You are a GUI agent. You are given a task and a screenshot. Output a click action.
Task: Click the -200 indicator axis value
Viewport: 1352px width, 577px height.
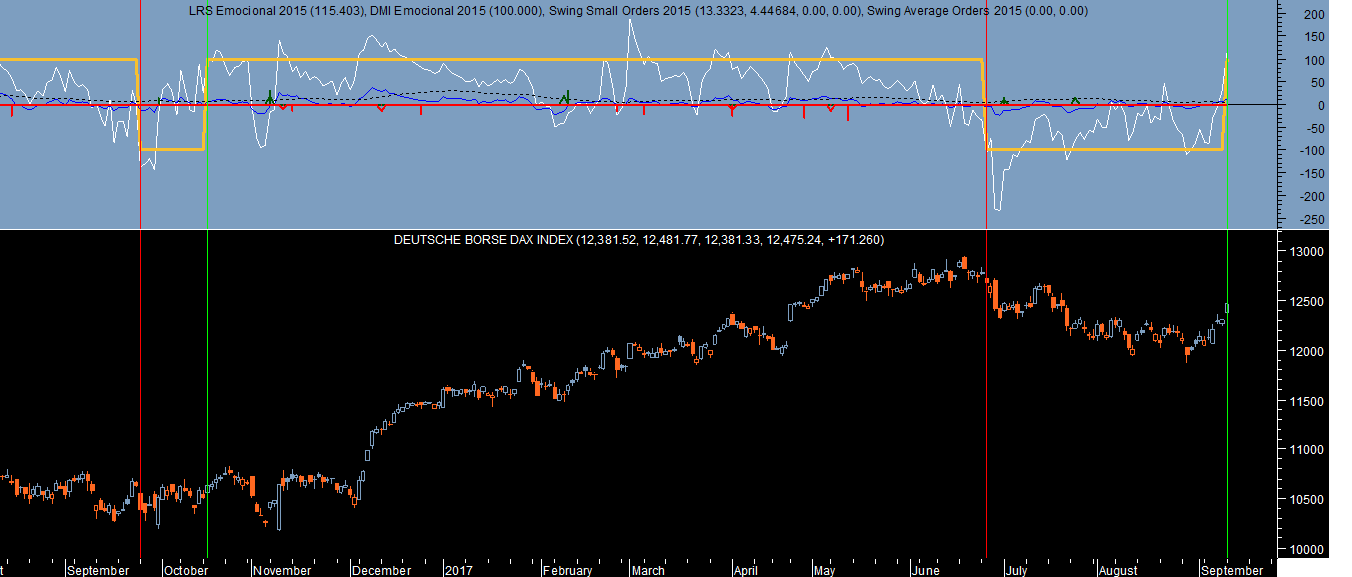1312,197
